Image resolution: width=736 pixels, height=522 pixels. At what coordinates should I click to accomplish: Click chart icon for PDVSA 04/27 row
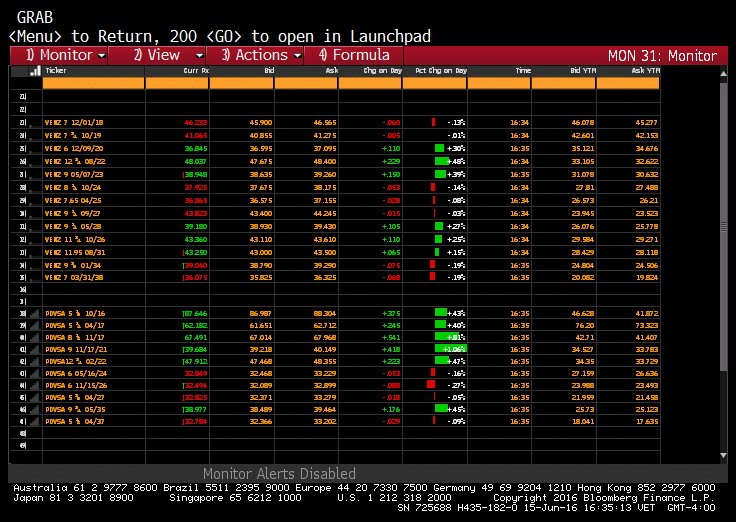(35, 398)
